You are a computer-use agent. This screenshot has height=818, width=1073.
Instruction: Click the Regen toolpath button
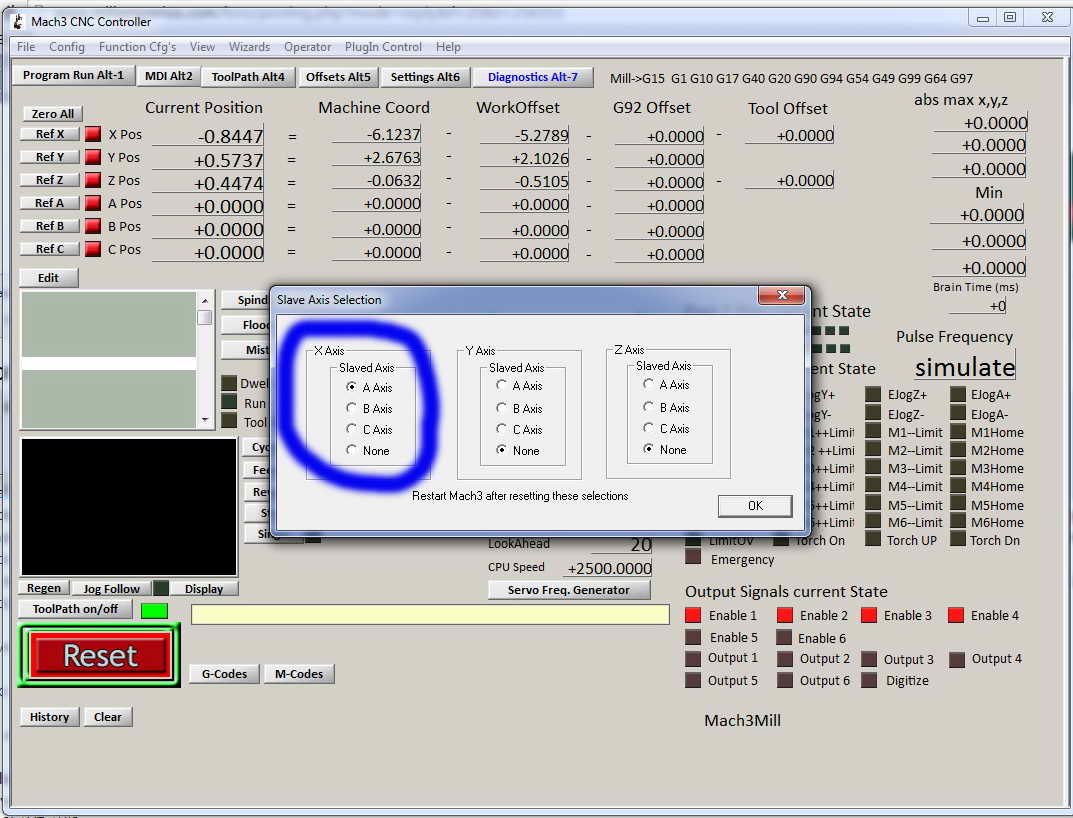(44, 588)
